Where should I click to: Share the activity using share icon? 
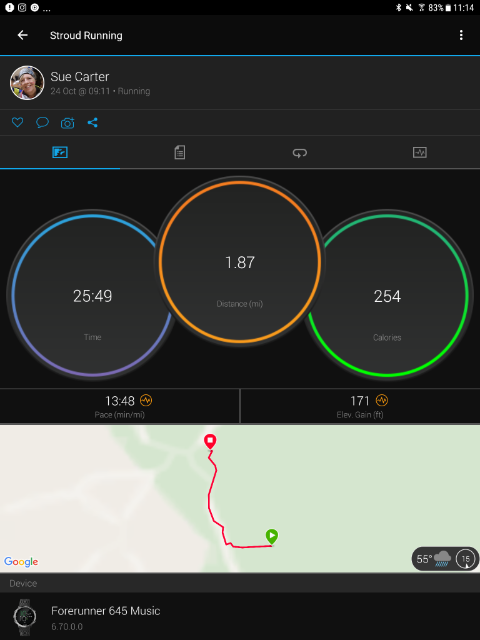point(93,122)
